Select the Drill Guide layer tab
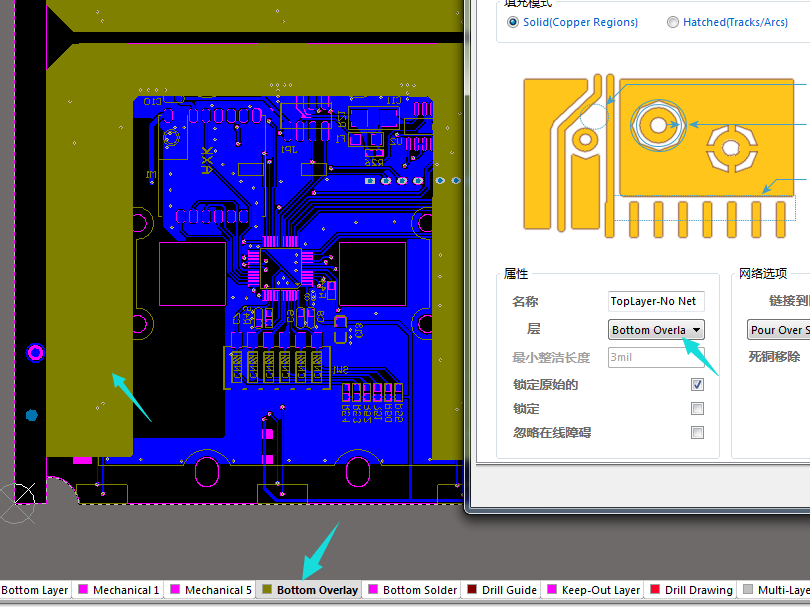Screen dimensions: 810x607 [x=509, y=590]
